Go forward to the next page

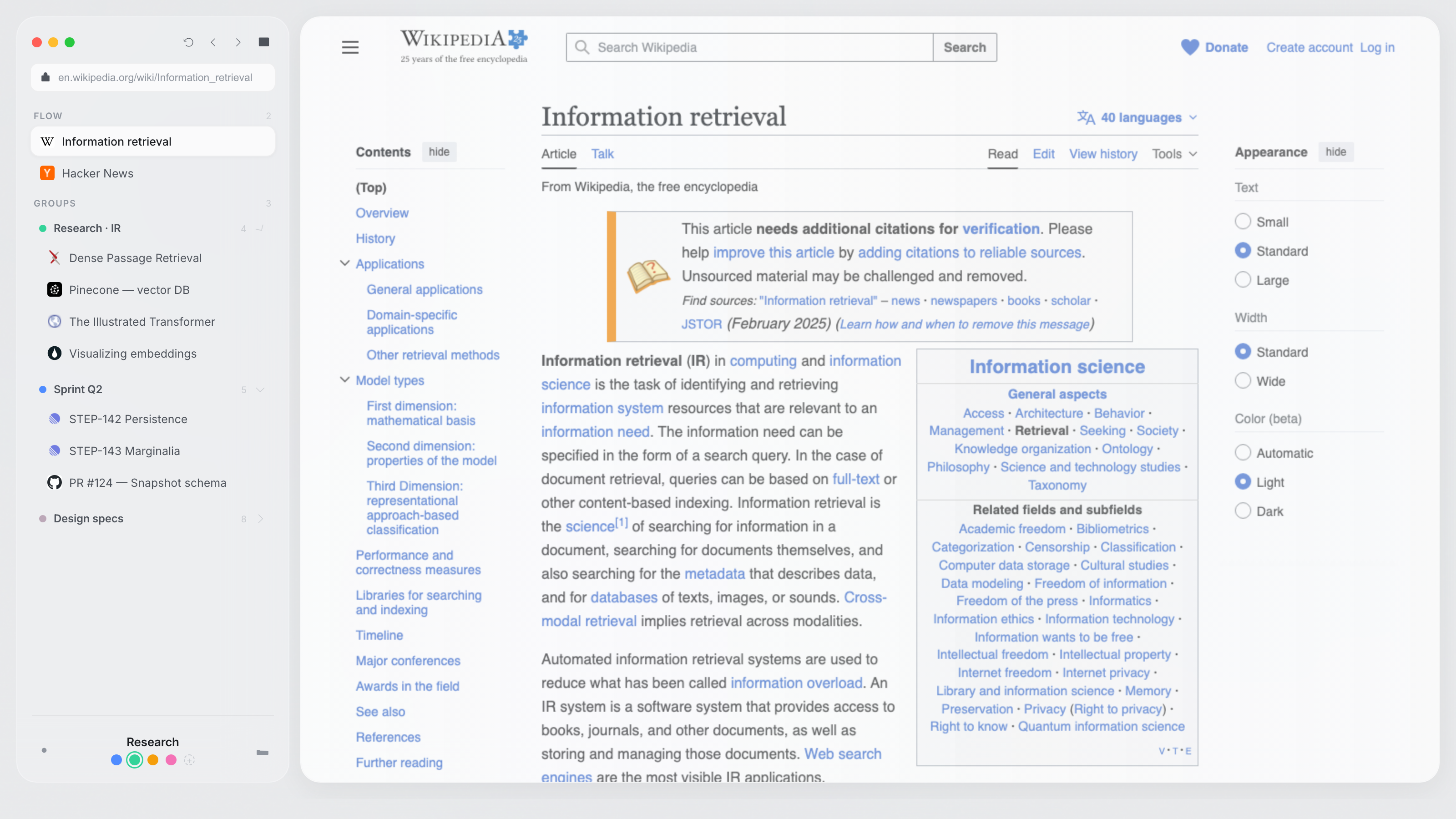click(238, 42)
